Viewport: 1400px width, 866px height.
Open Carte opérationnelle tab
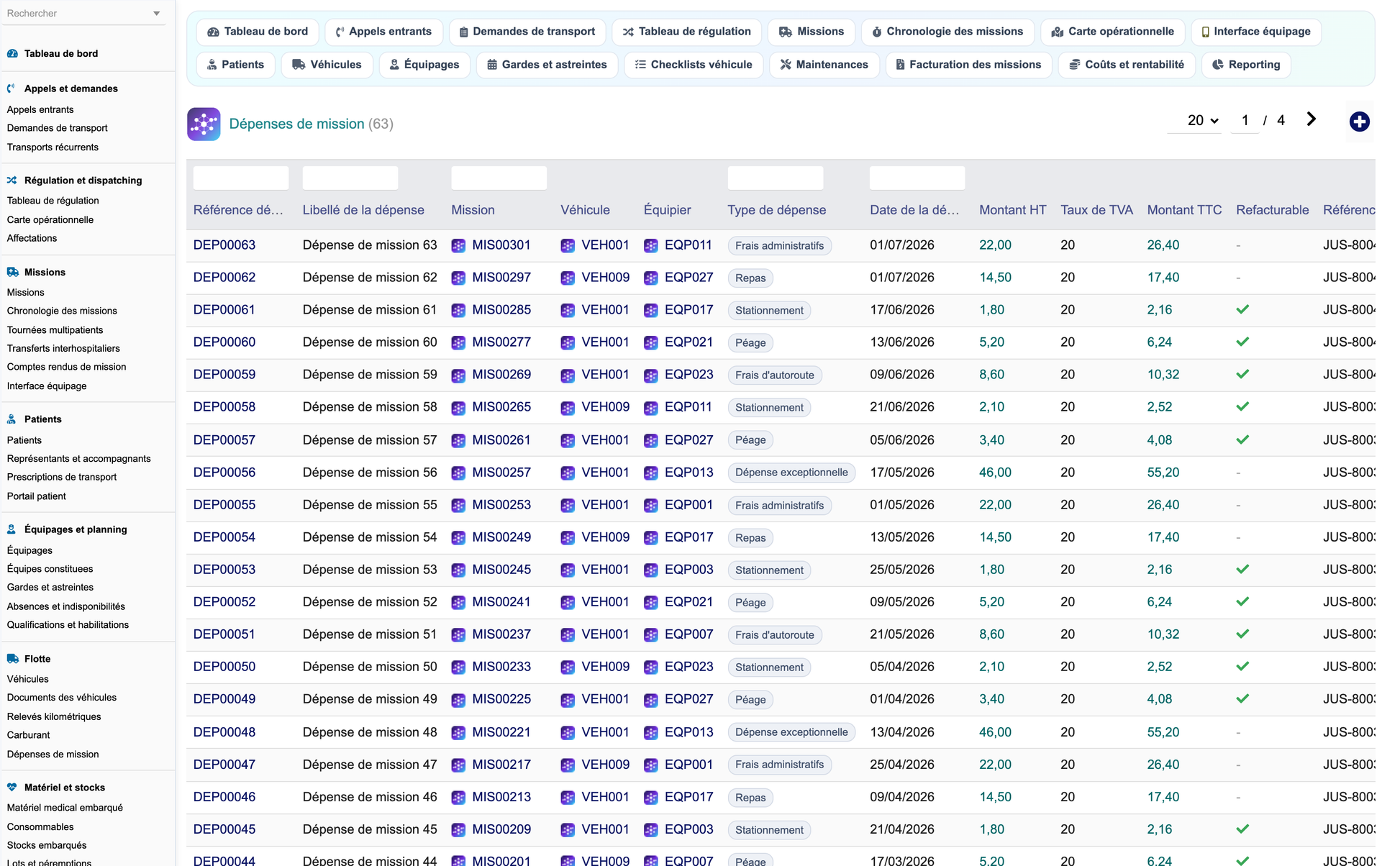point(1112,32)
